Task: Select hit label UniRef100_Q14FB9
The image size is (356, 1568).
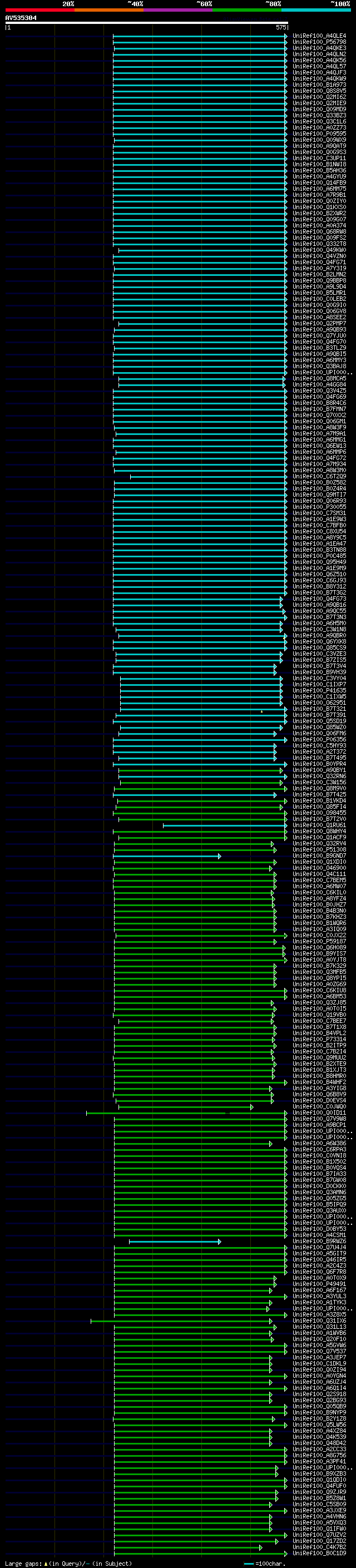Action: click(319, 182)
